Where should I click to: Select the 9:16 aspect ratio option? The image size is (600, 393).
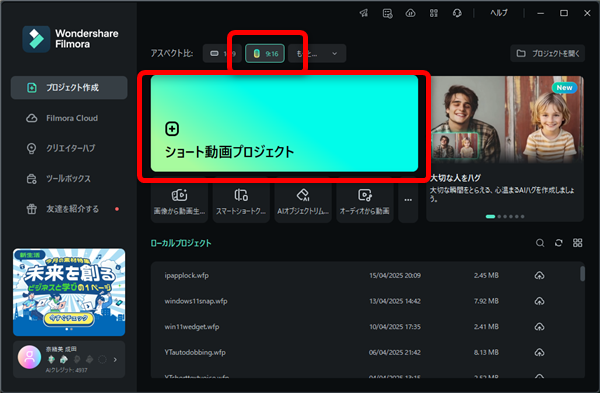click(265, 54)
